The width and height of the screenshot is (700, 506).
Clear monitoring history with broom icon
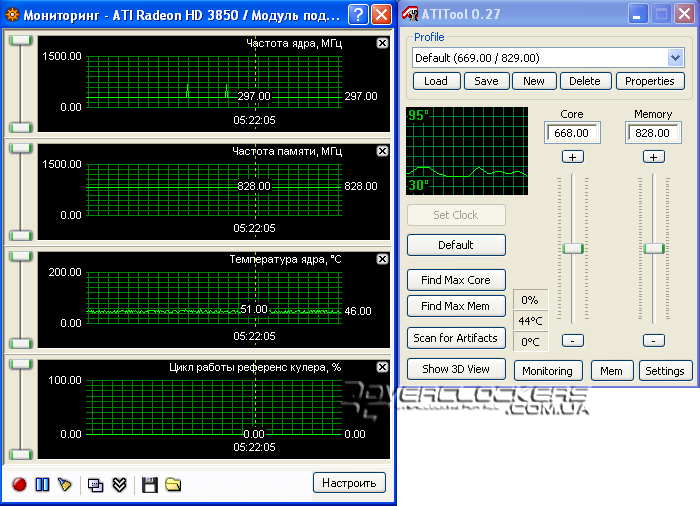point(65,484)
